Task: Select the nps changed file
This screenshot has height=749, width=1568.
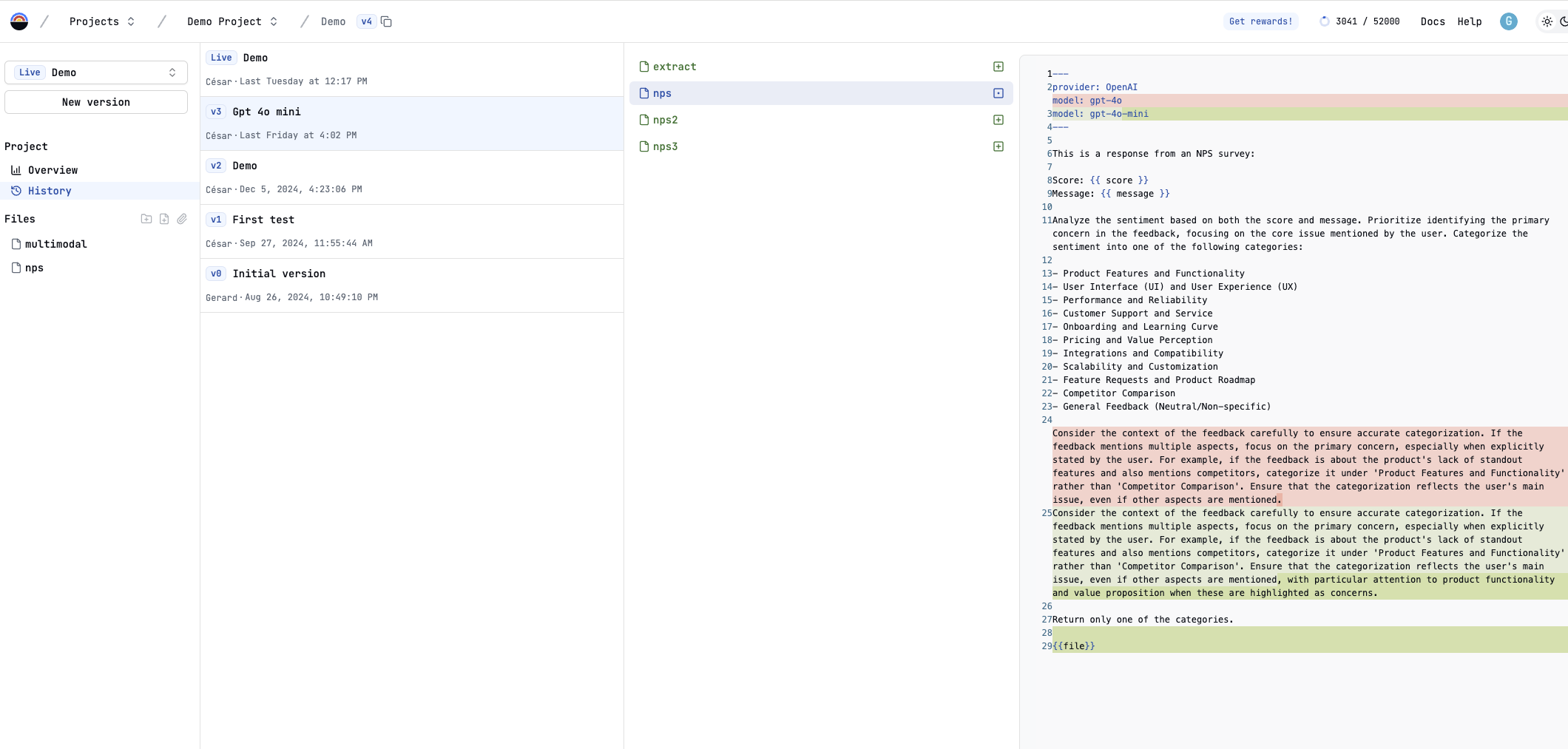Action: click(821, 93)
